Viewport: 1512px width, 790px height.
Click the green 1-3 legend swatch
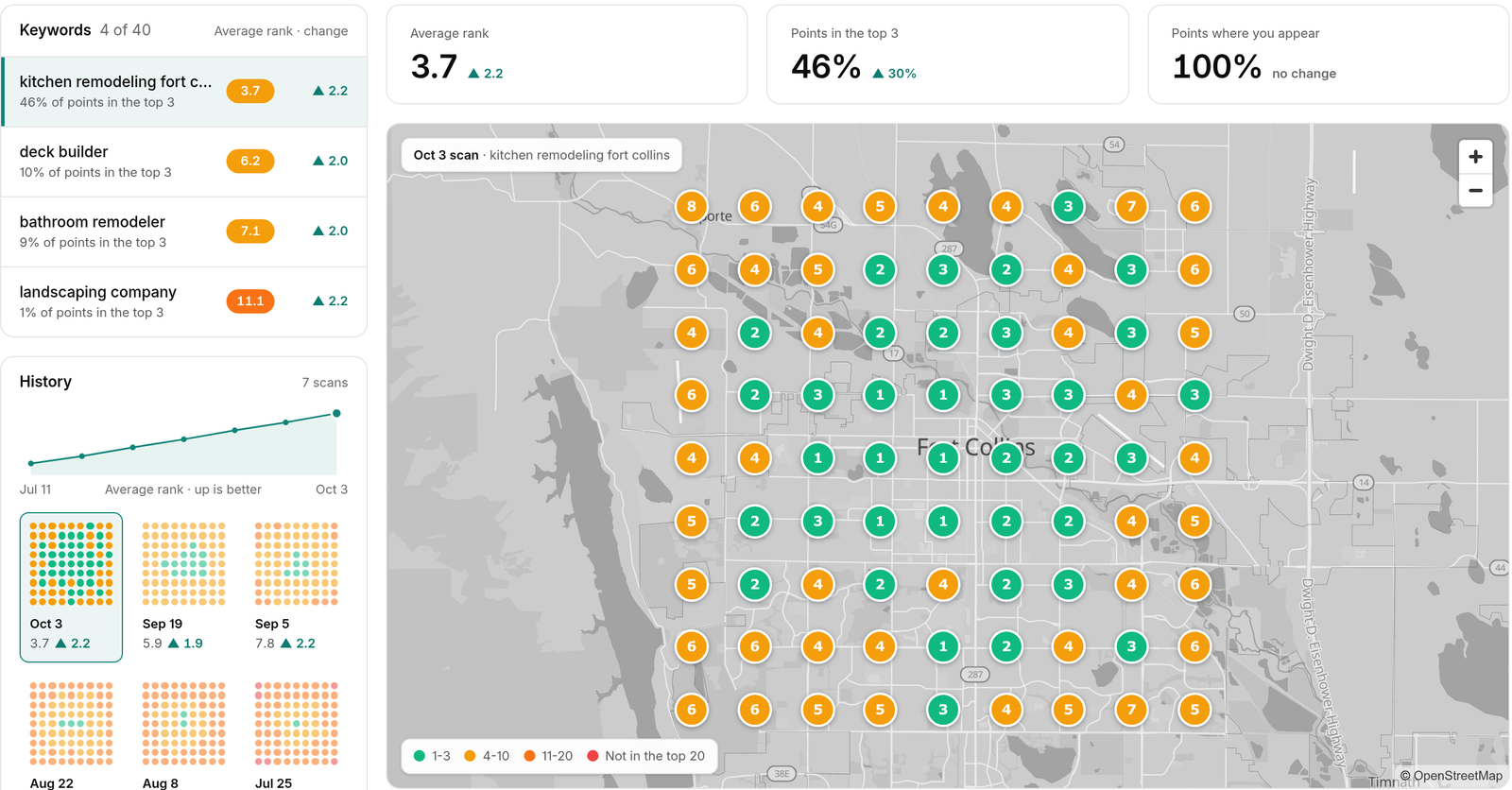coord(420,756)
